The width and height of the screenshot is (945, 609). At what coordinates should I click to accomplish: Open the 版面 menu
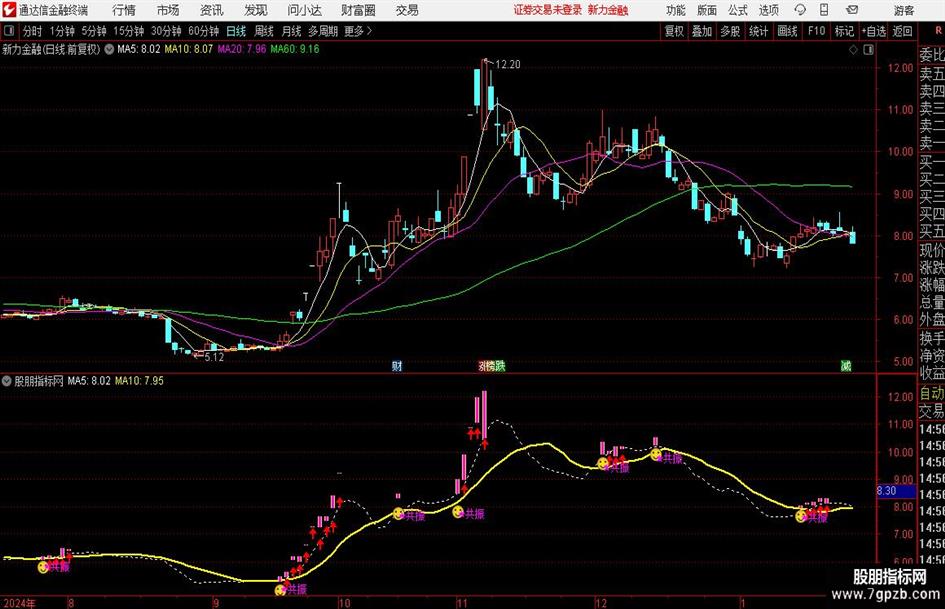pyautogui.click(x=706, y=10)
